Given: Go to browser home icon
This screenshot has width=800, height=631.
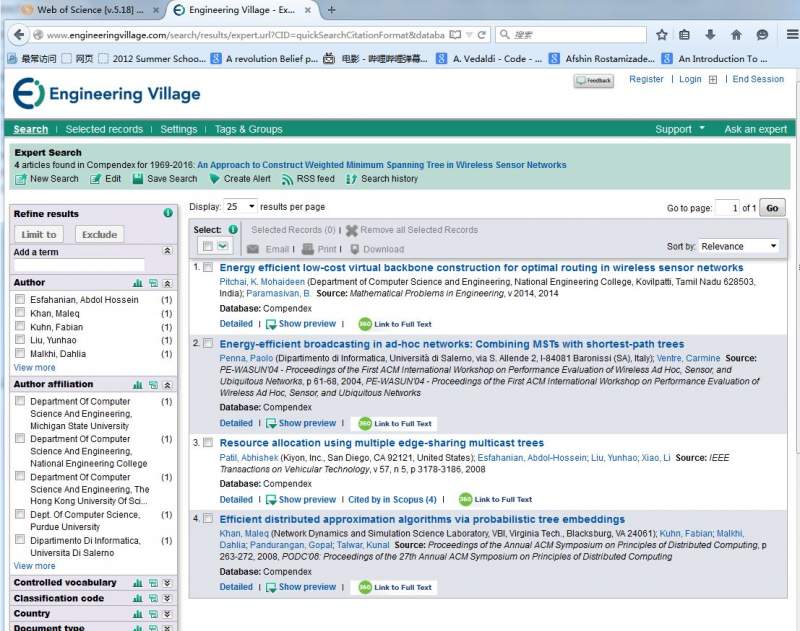Looking at the screenshot, I should 736,35.
